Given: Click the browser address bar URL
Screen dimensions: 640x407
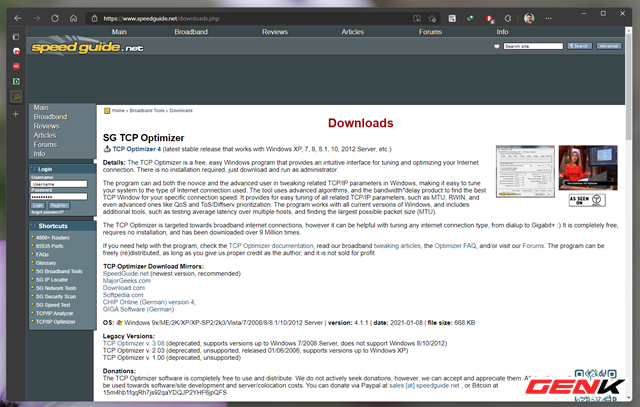Looking at the screenshot, I should 161,18.
